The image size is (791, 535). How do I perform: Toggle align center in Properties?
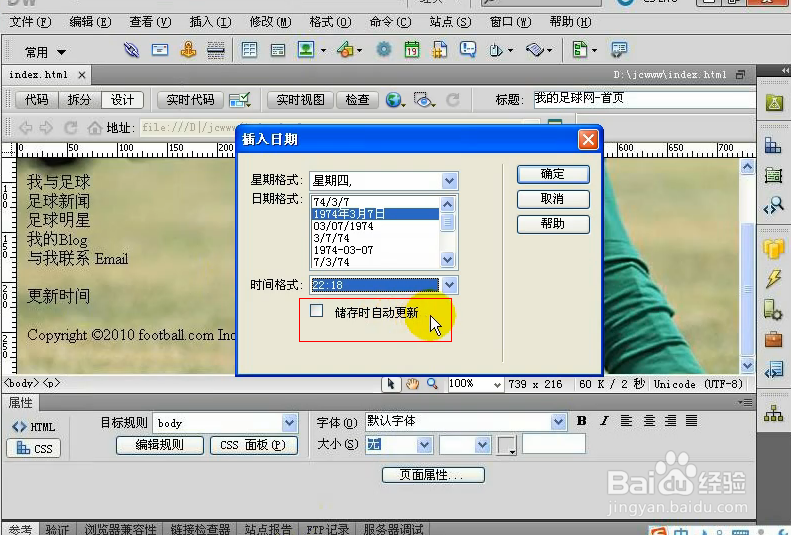click(649, 421)
